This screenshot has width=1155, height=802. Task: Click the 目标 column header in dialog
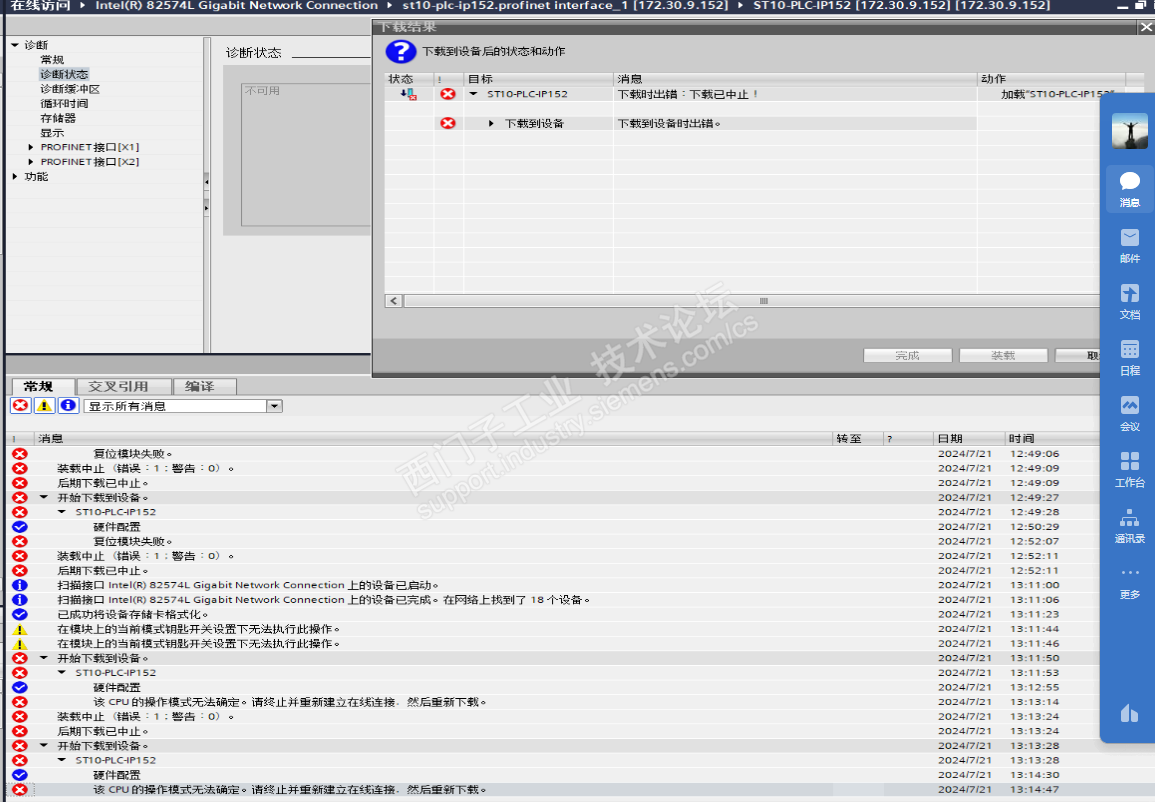tap(539, 79)
